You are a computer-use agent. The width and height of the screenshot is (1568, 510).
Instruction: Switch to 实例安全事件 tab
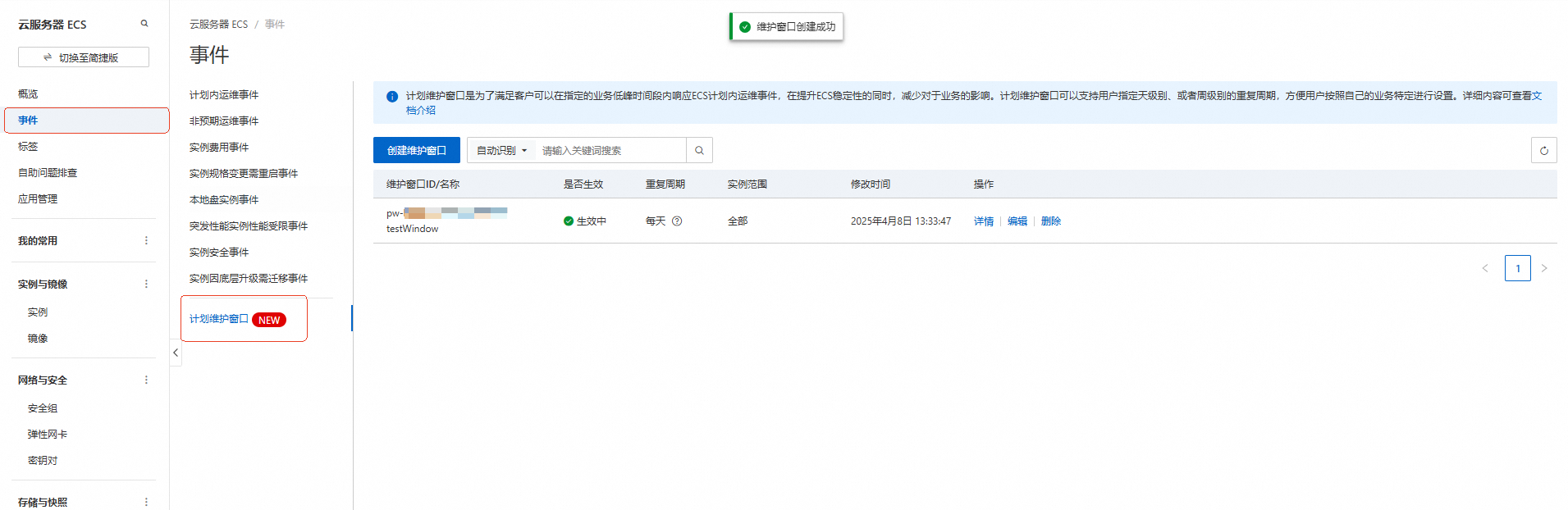tap(219, 253)
